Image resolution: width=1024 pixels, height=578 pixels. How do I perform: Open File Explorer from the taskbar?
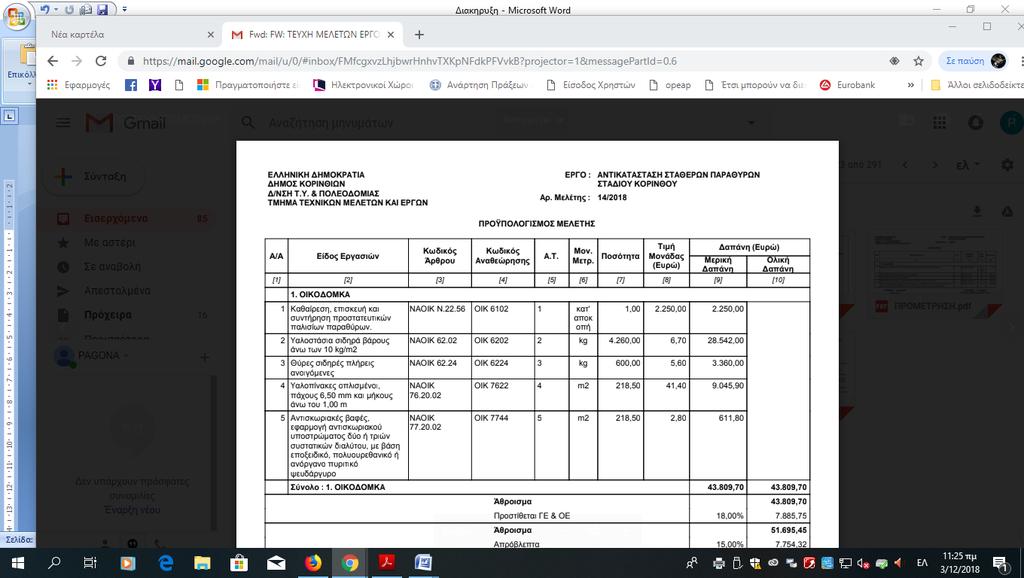(x=202, y=563)
